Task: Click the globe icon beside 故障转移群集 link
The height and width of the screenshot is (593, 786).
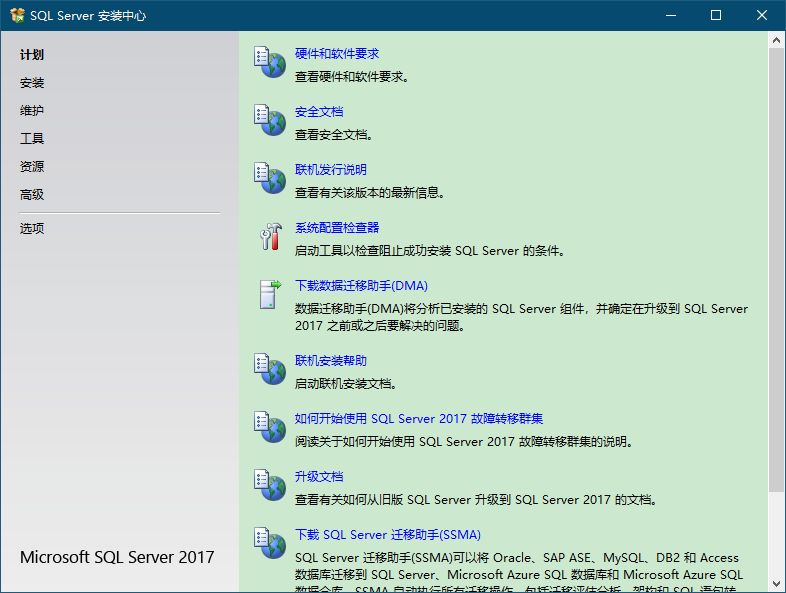Action: coord(270,427)
